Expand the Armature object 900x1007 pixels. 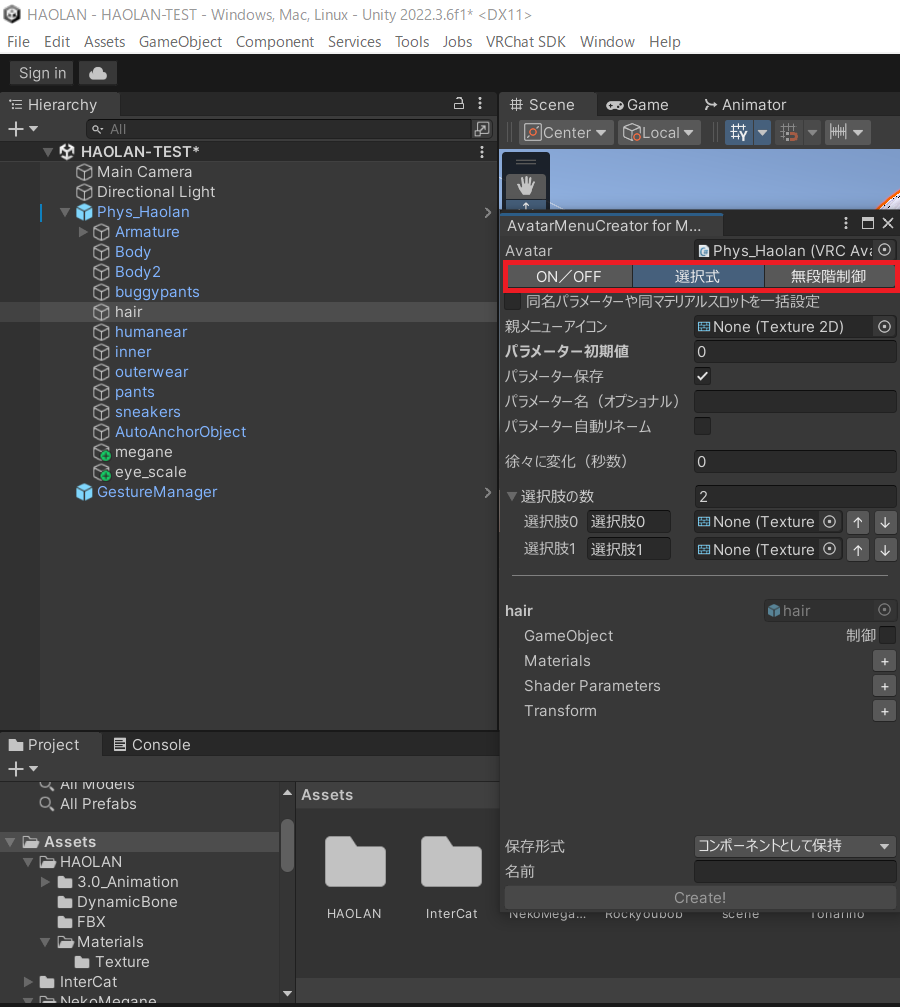[83, 232]
